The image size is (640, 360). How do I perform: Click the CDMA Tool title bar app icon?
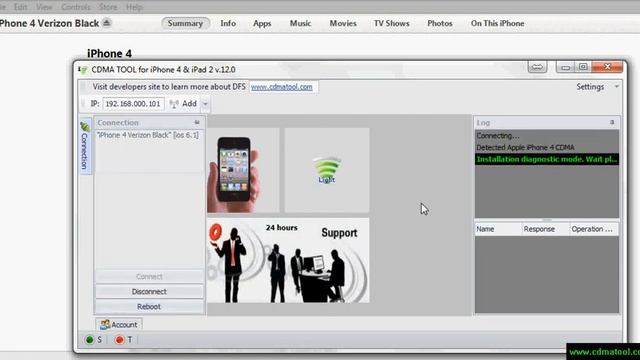tap(83, 70)
